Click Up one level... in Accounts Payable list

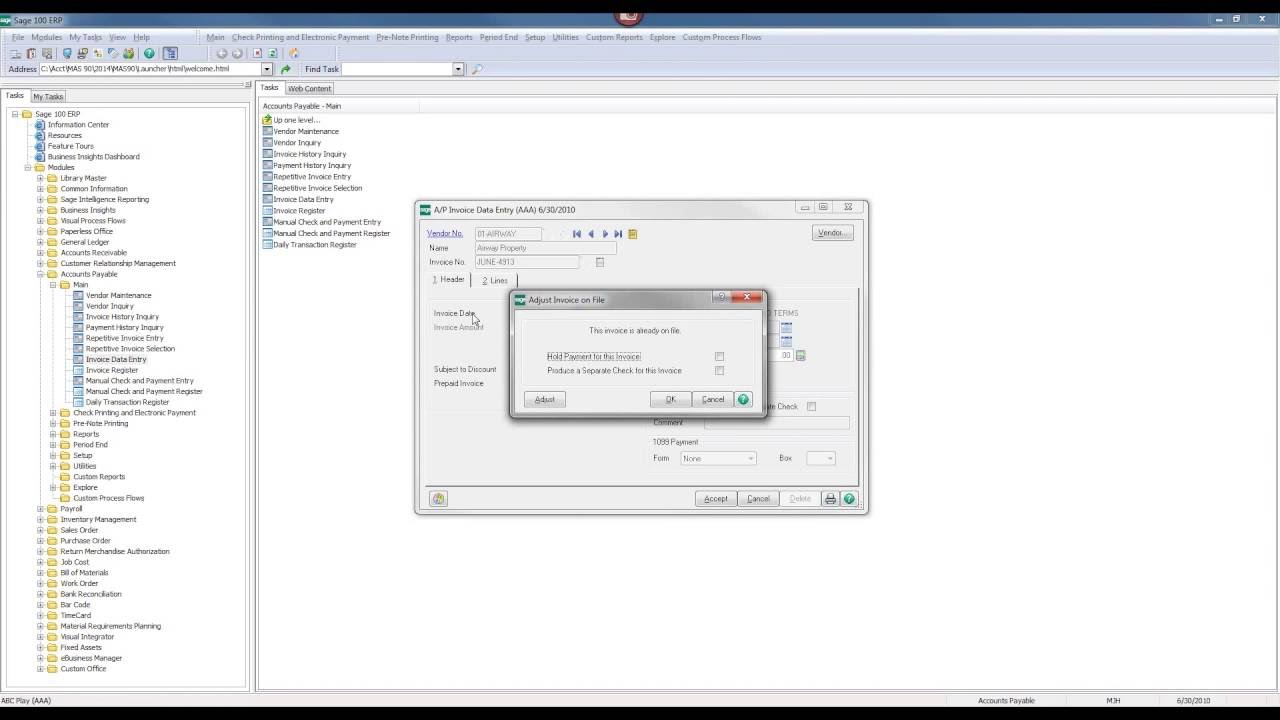(x=297, y=120)
